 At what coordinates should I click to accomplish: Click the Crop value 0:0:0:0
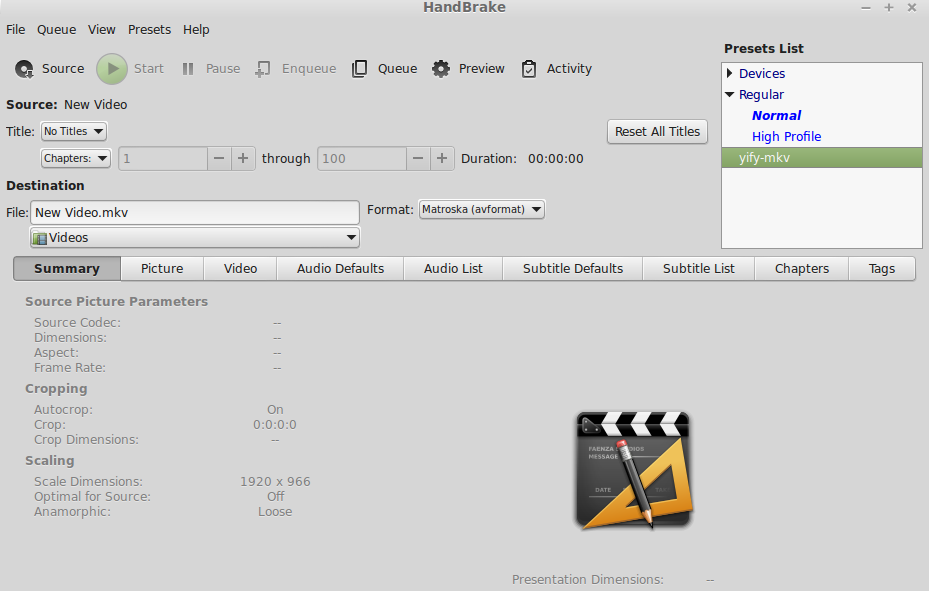pos(275,425)
